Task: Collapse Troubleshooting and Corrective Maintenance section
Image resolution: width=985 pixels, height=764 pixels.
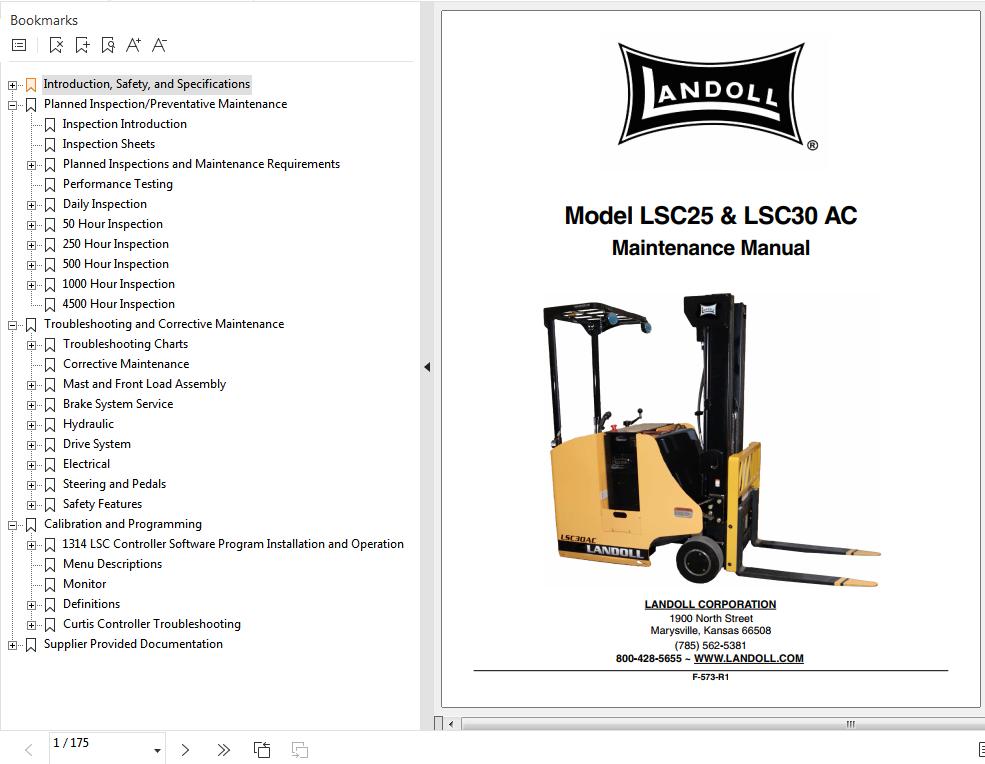Action: 12,325
